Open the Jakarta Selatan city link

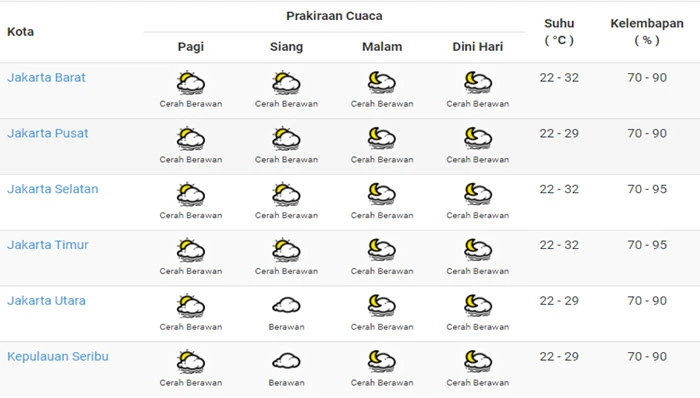(x=53, y=189)
